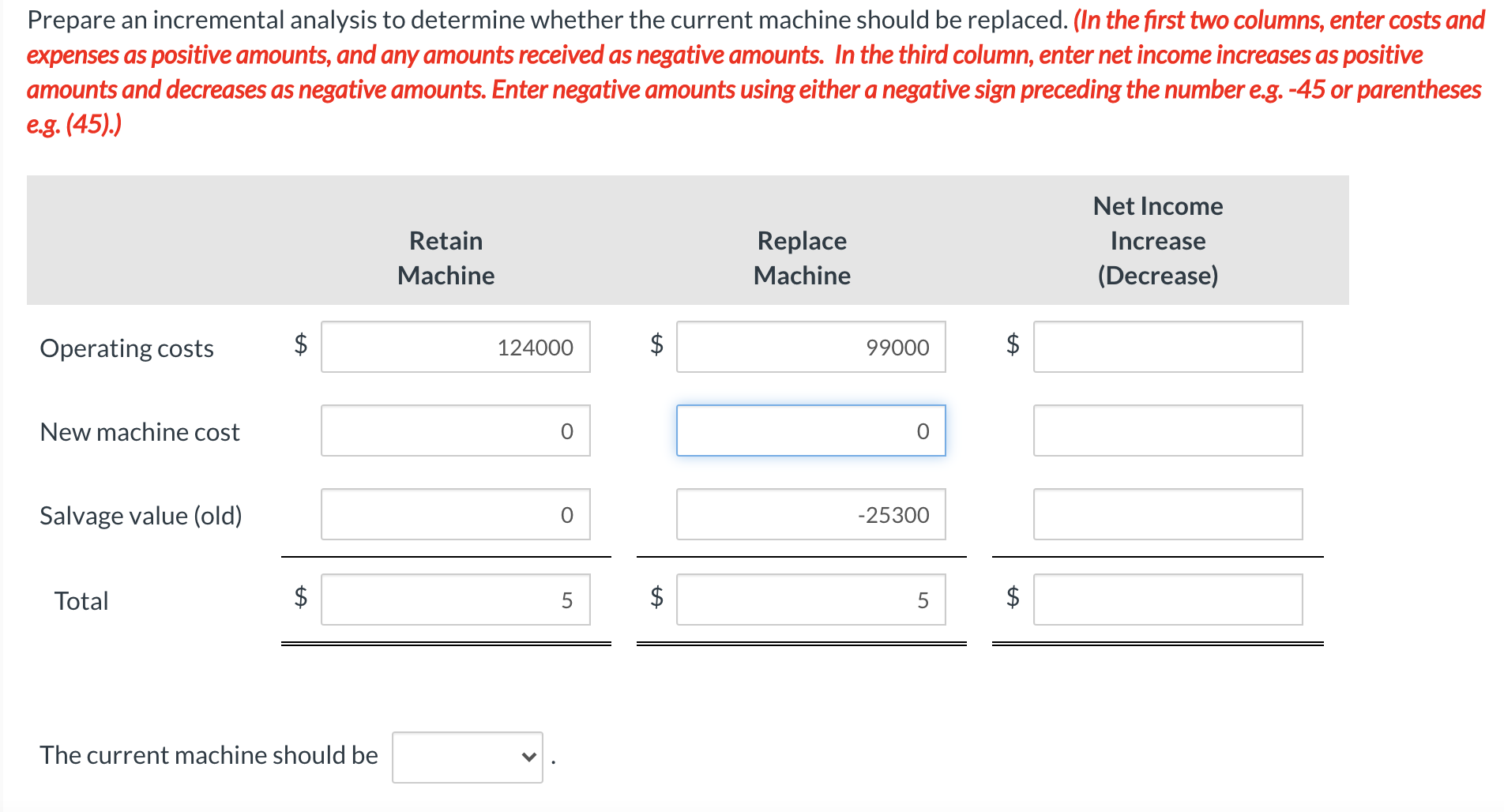Click the Total Retain Machine field showing 5
This screenshot has width=1504, height=812.
point(456,600)
